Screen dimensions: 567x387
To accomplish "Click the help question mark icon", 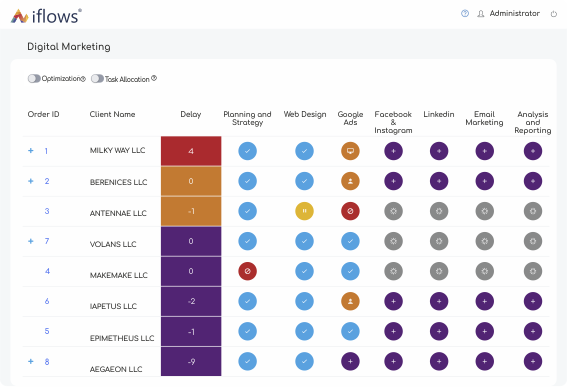I will (465, 13).
